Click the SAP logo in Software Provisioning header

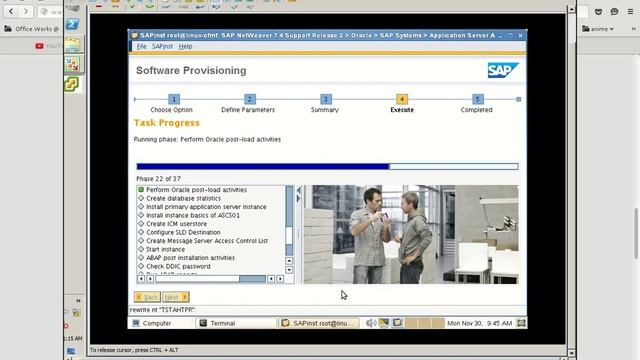tap(503, 70)
